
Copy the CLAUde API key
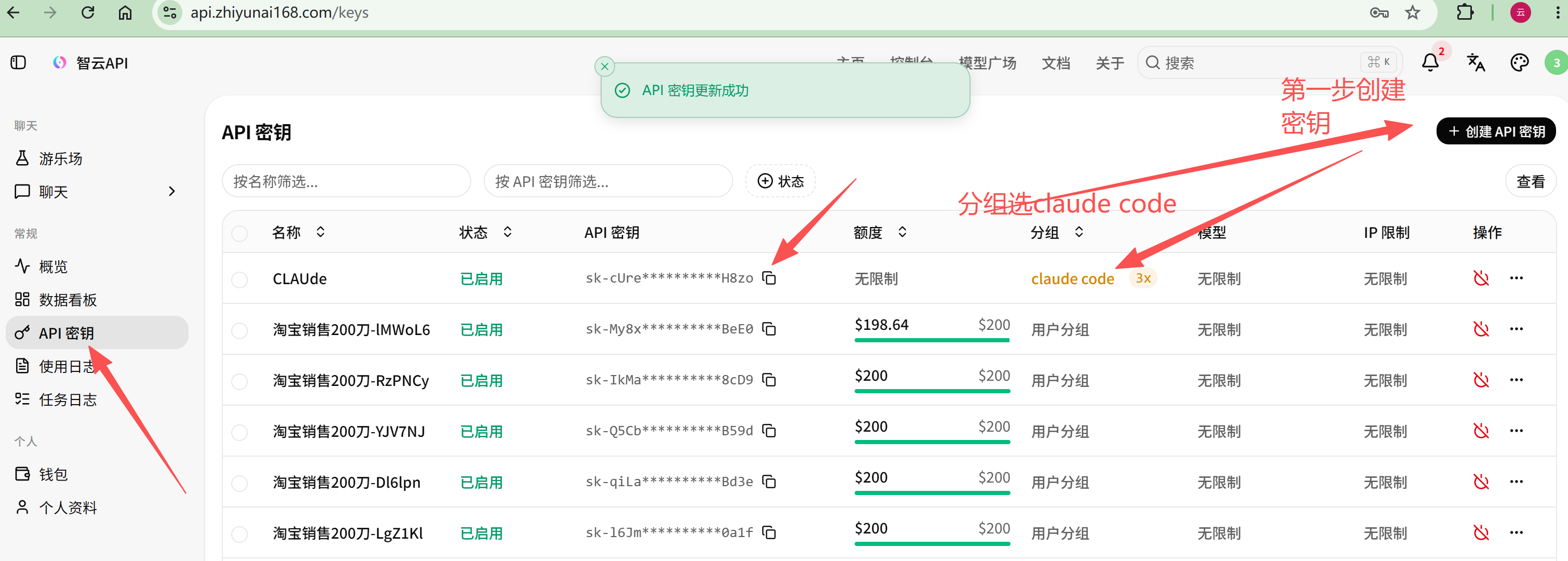pyautogui.click(x=769, y=278)
